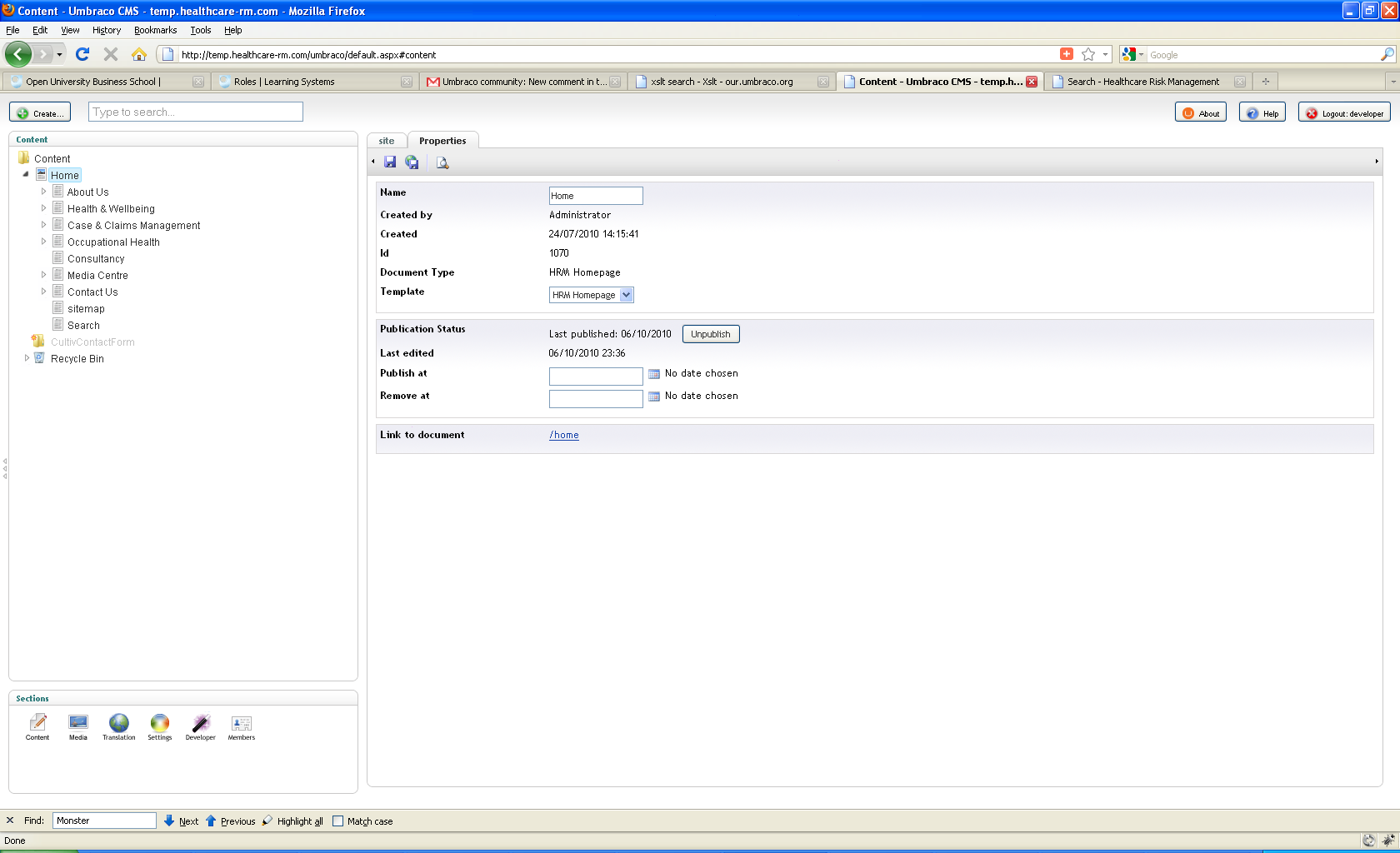The image size is (1400, 853).
Task: Click the Save and publish icon
Action: [x=412, y=162]
